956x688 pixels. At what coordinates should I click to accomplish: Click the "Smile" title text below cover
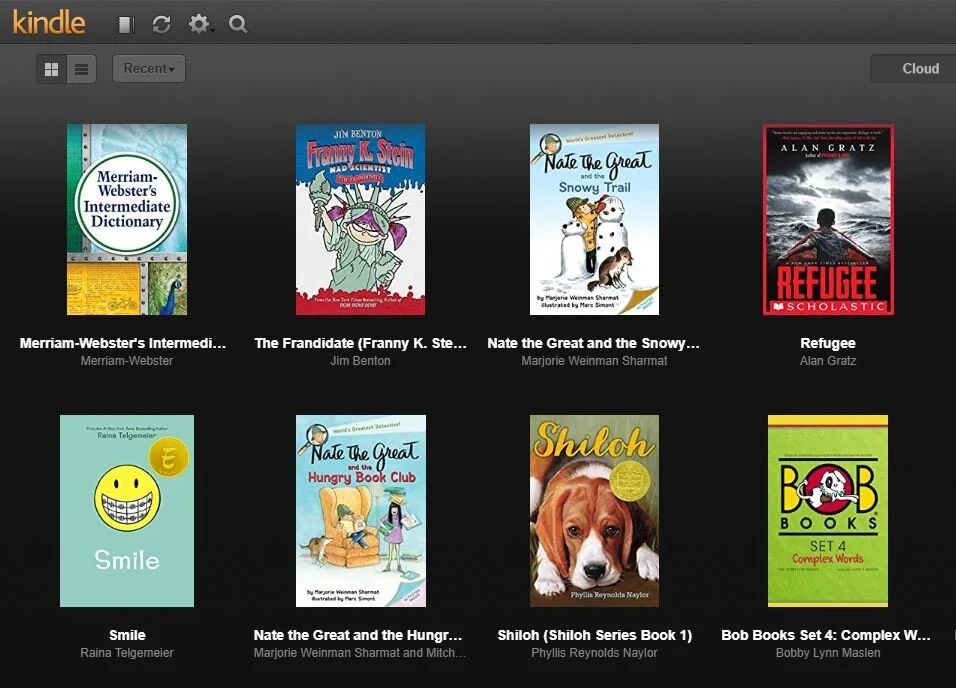point(127,635)
